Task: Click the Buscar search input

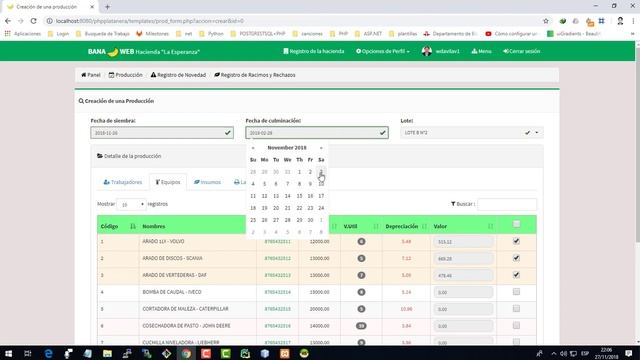Action: pos(507,204)
